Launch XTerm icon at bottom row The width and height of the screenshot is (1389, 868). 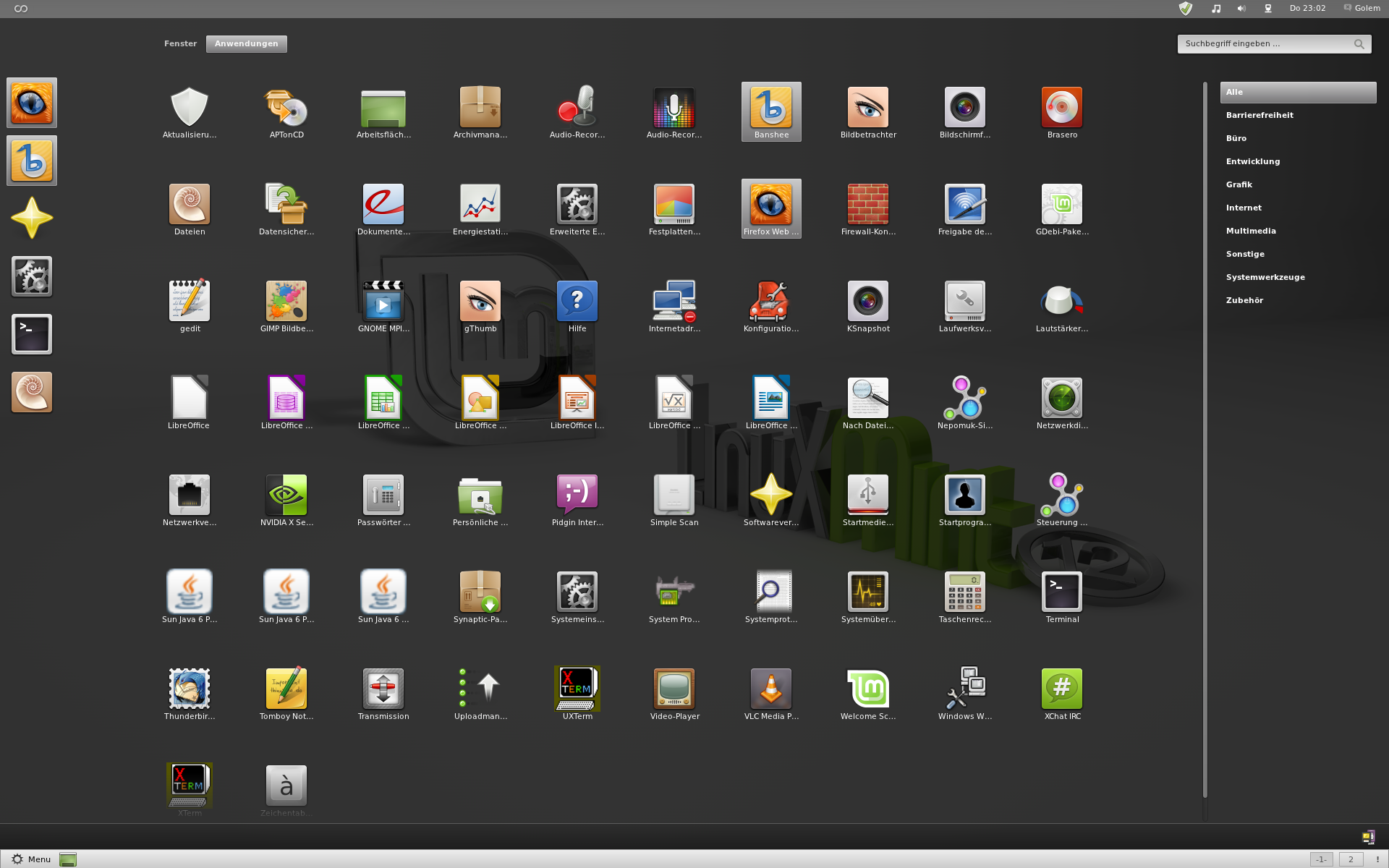[x=190, y=791]
